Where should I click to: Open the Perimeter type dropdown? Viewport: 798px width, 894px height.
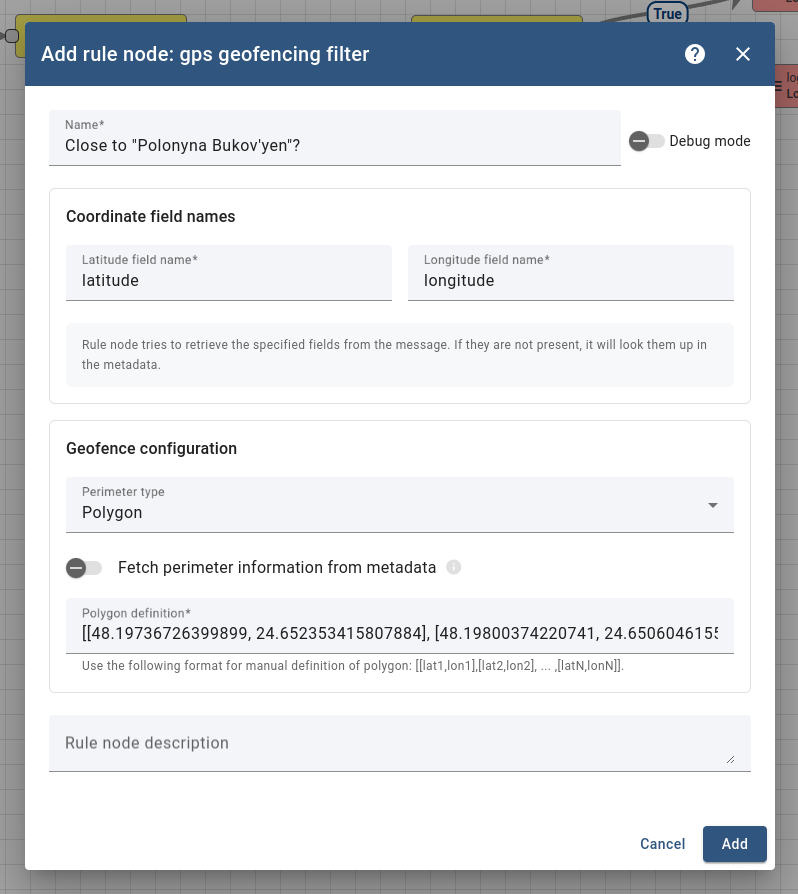tap(400, 504)
